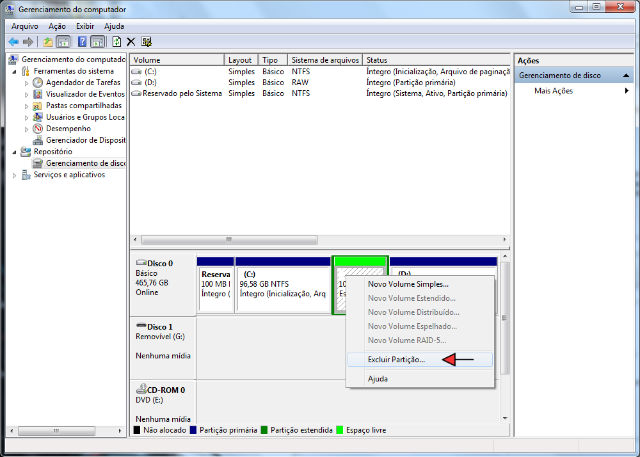Expand Serviços e aplicativos arrow
This screenshot has height=457, width=640.
point(15,175)
